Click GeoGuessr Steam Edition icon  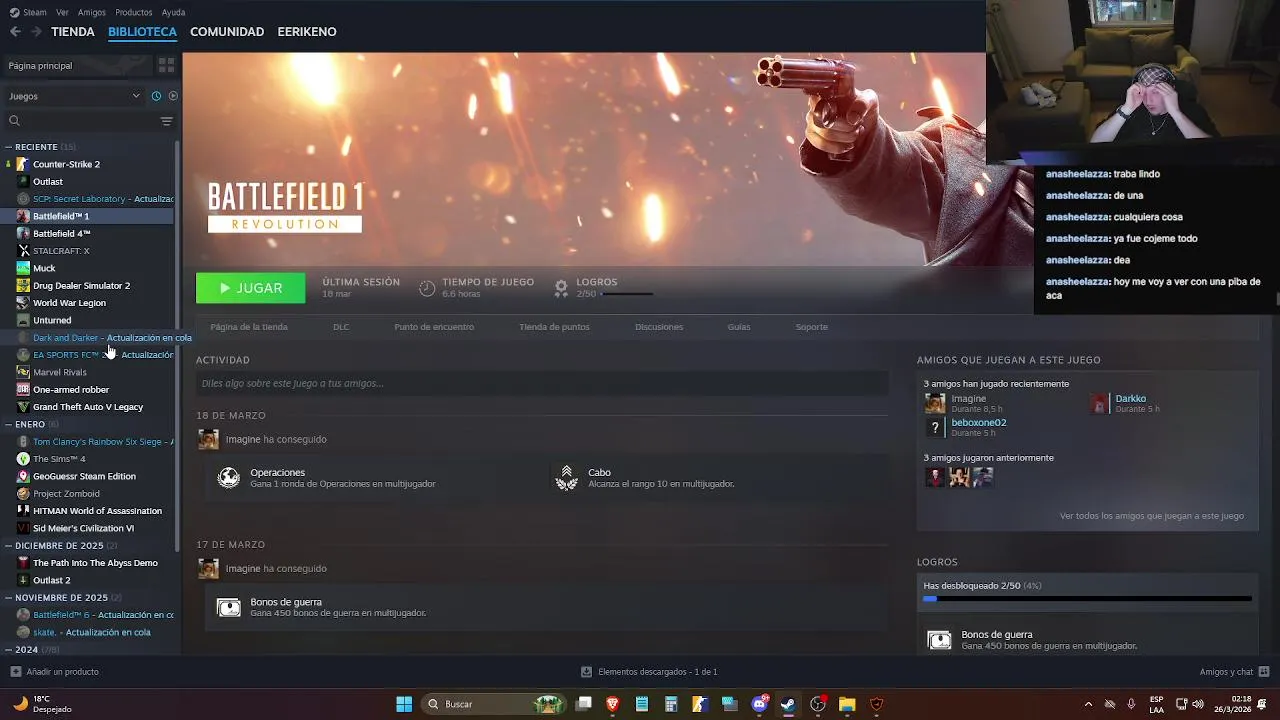tap(23, 476)
